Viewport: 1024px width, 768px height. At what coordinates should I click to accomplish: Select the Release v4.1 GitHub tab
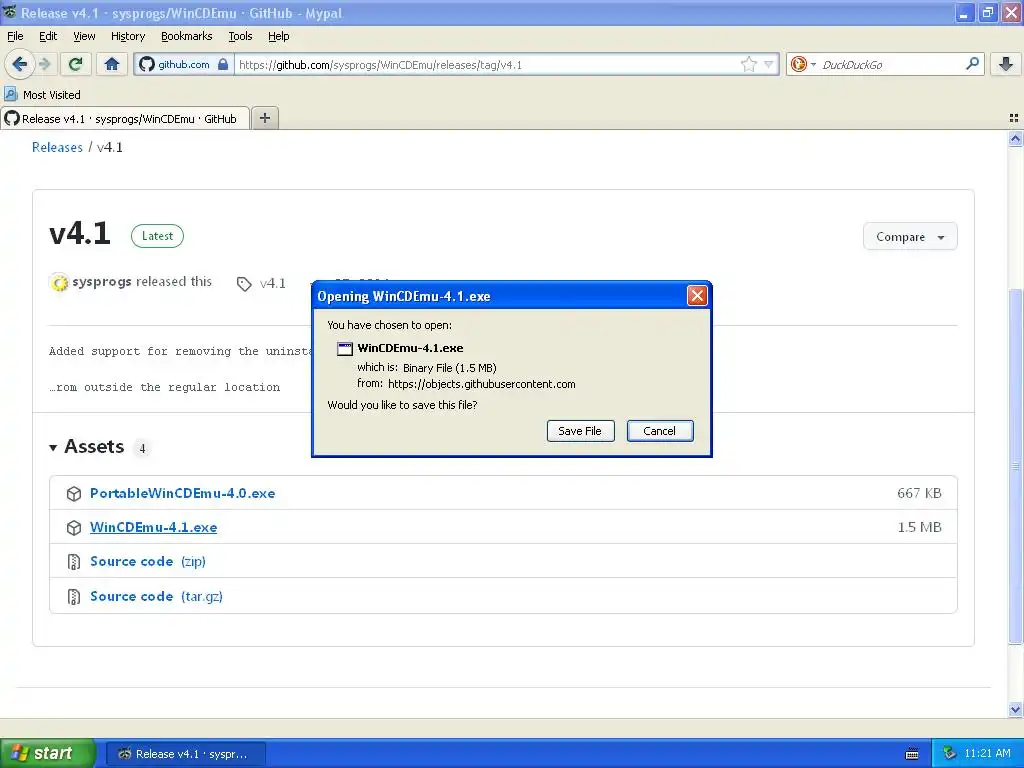coord(125,118)
